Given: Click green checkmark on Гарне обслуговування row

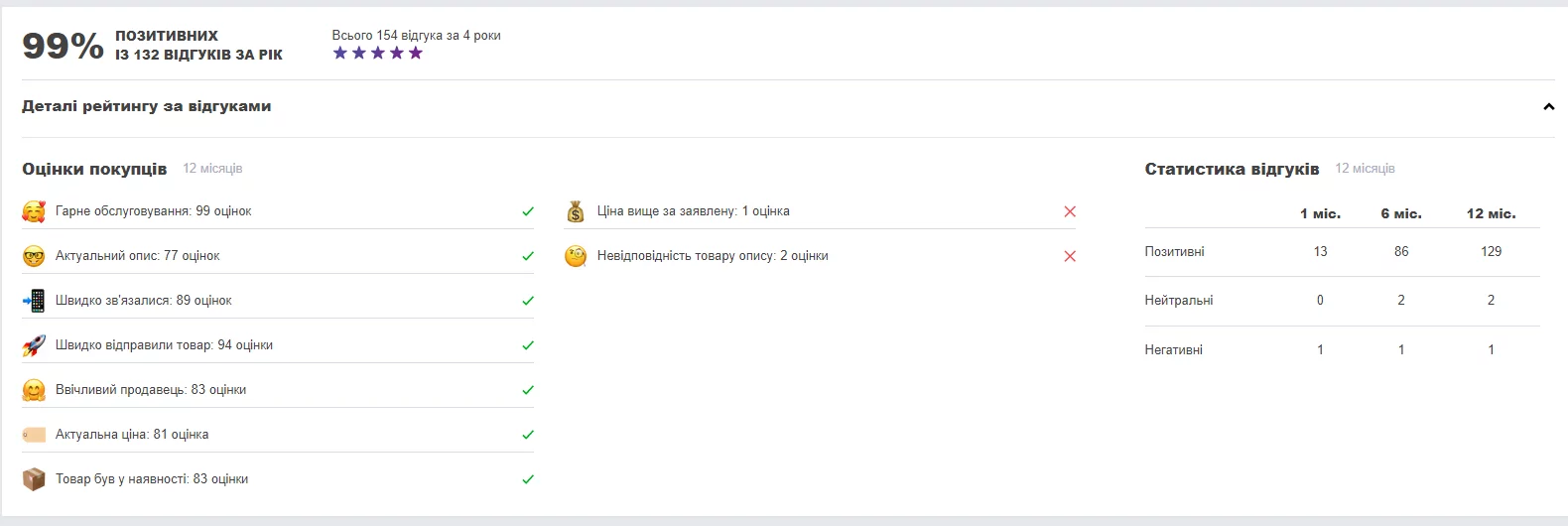Looking at the screenshot, I should (x=528, y=211).
